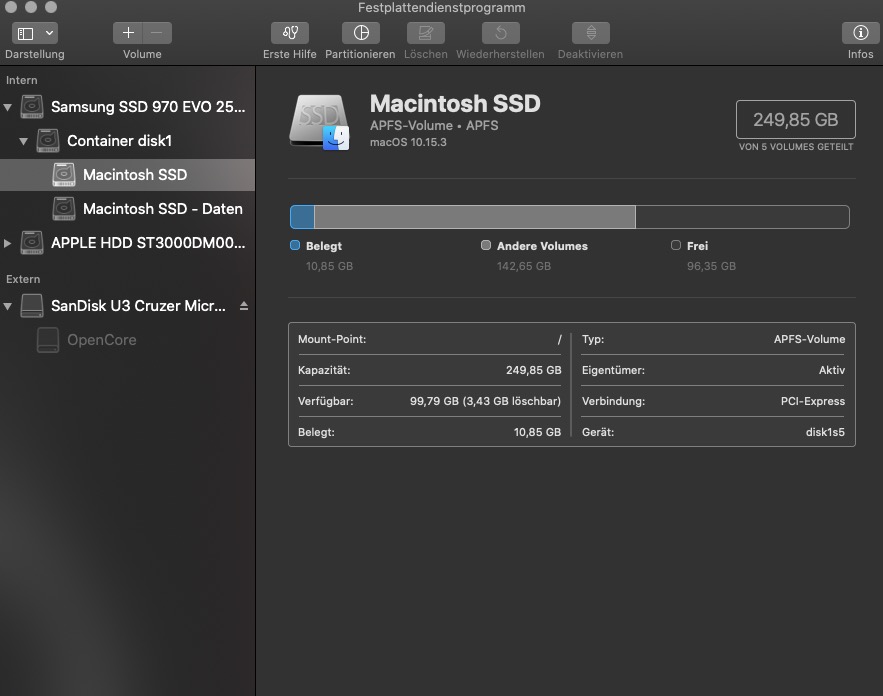Click the Gerät value disk1s5
The image size is (883, 696).
click(825, 432)
